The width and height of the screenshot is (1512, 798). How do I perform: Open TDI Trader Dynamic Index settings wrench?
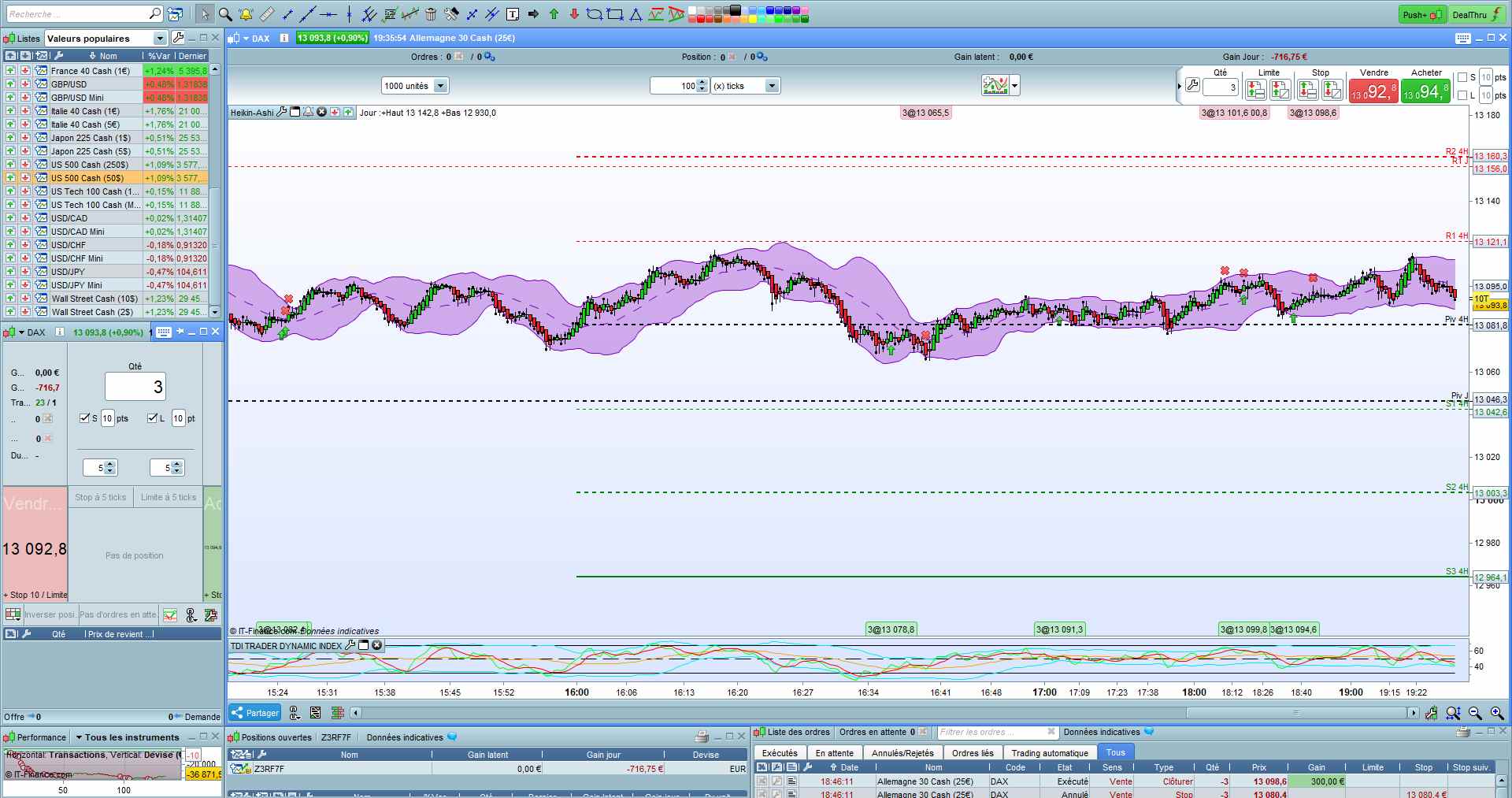[x=350, y=645]
